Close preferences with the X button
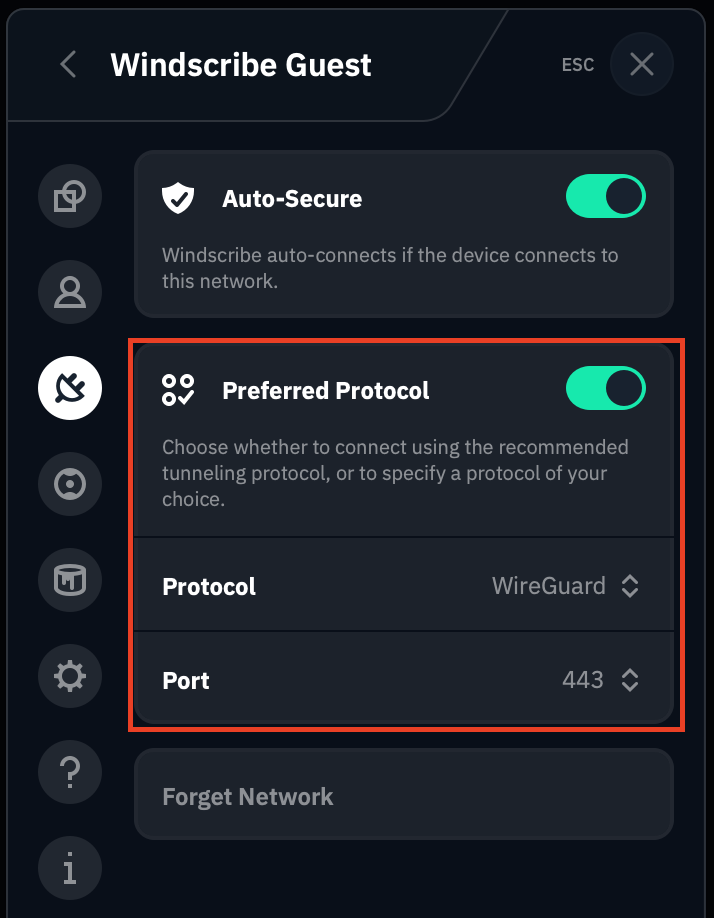714x918 pixels. click(641, 65)
